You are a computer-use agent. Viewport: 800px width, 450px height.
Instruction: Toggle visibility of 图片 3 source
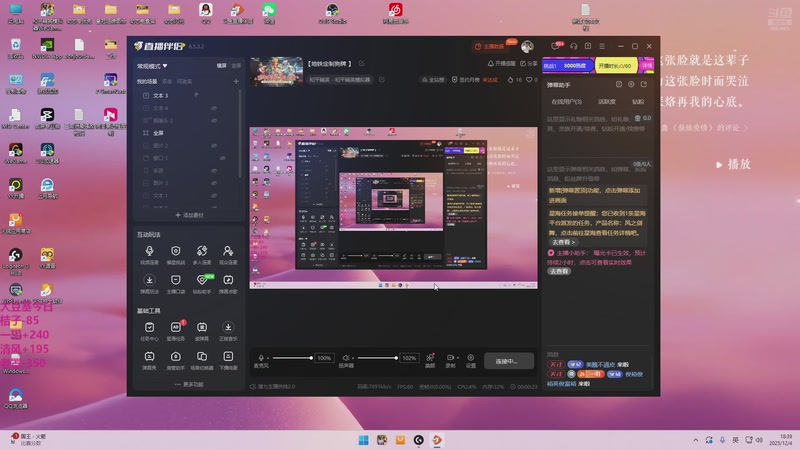point(214,183)
